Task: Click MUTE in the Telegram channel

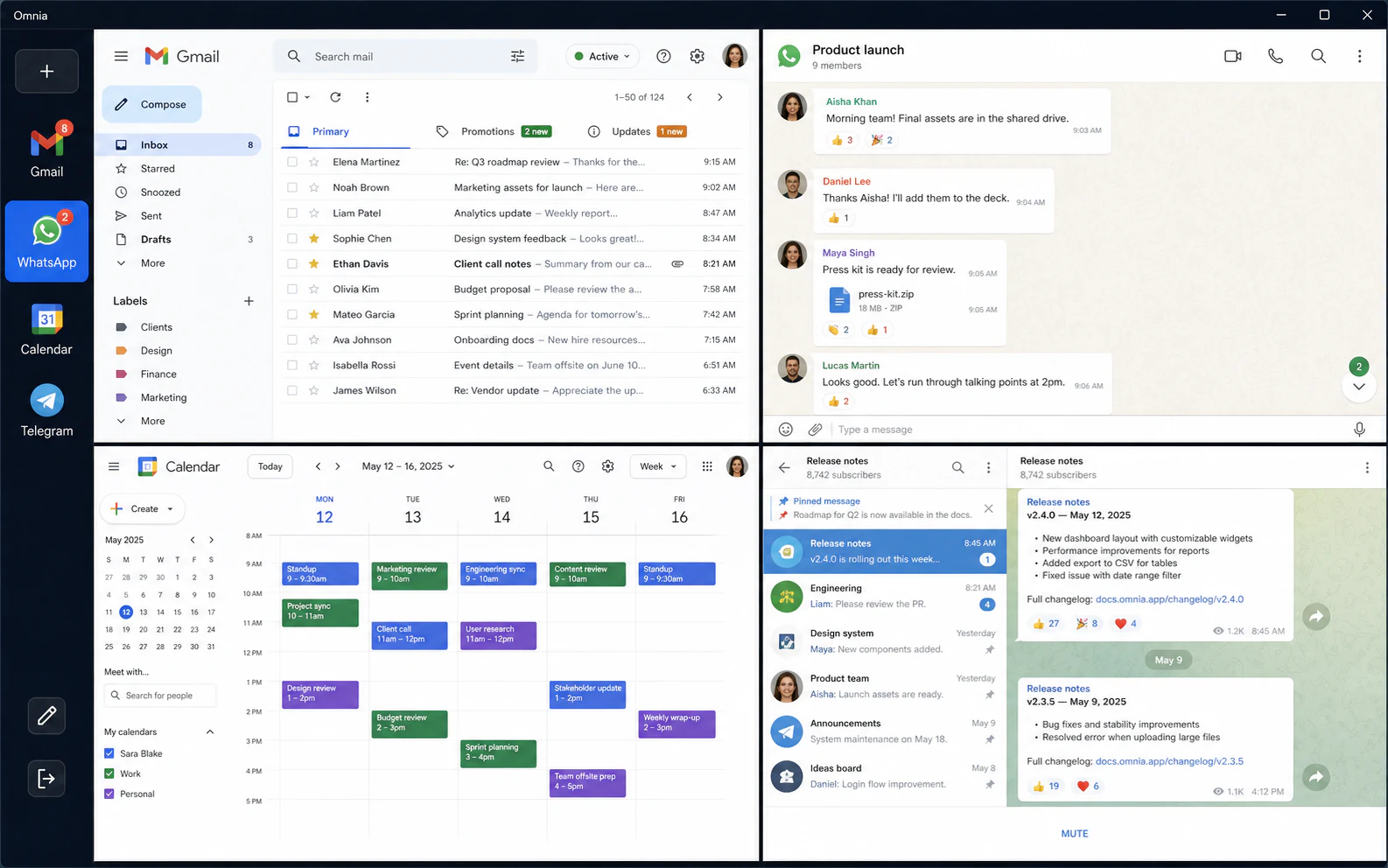Action: click(x=1075, y=834)
